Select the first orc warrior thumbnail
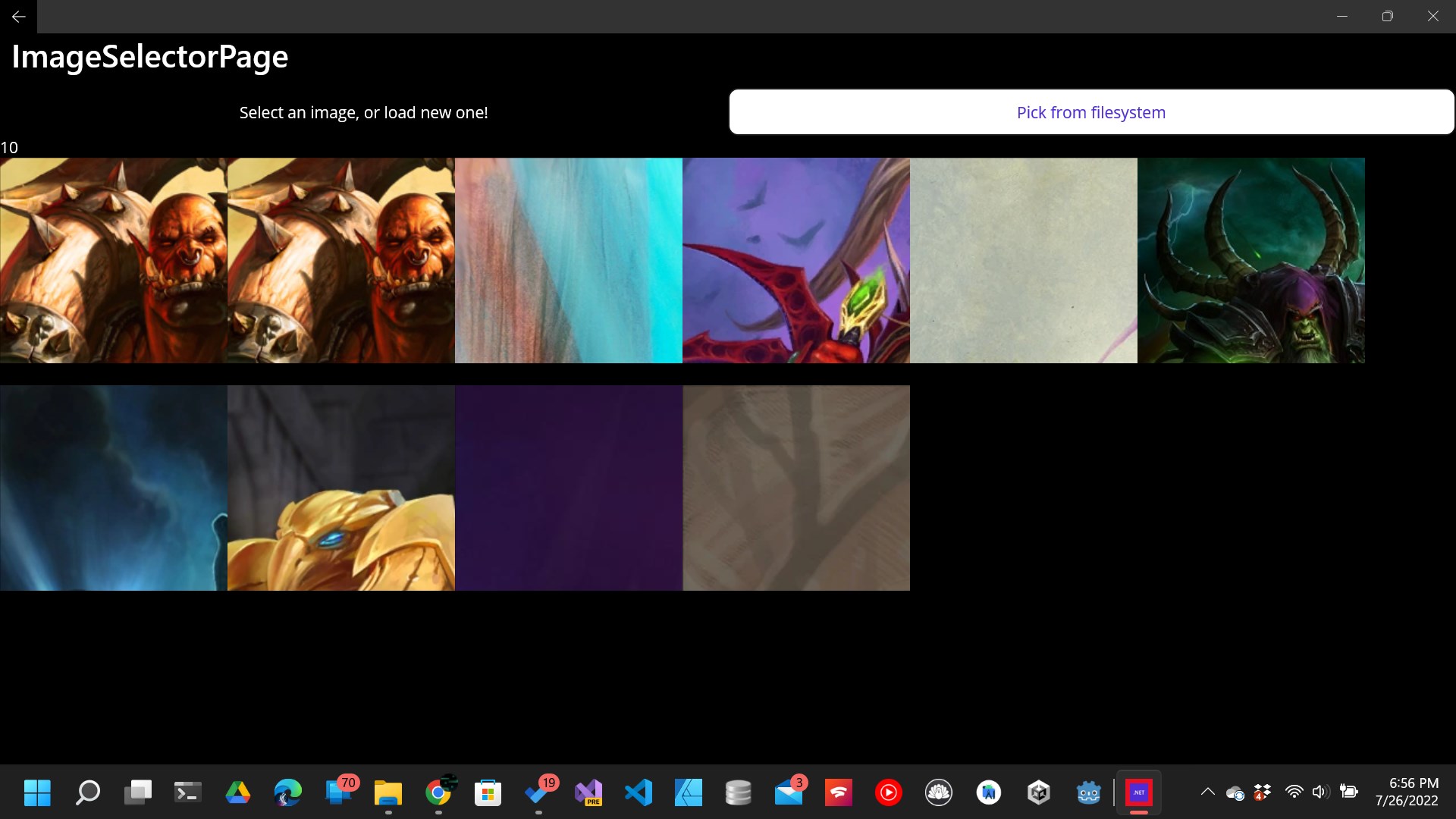This screenshot has height=819, width=1456. click(x=114, y=260)
